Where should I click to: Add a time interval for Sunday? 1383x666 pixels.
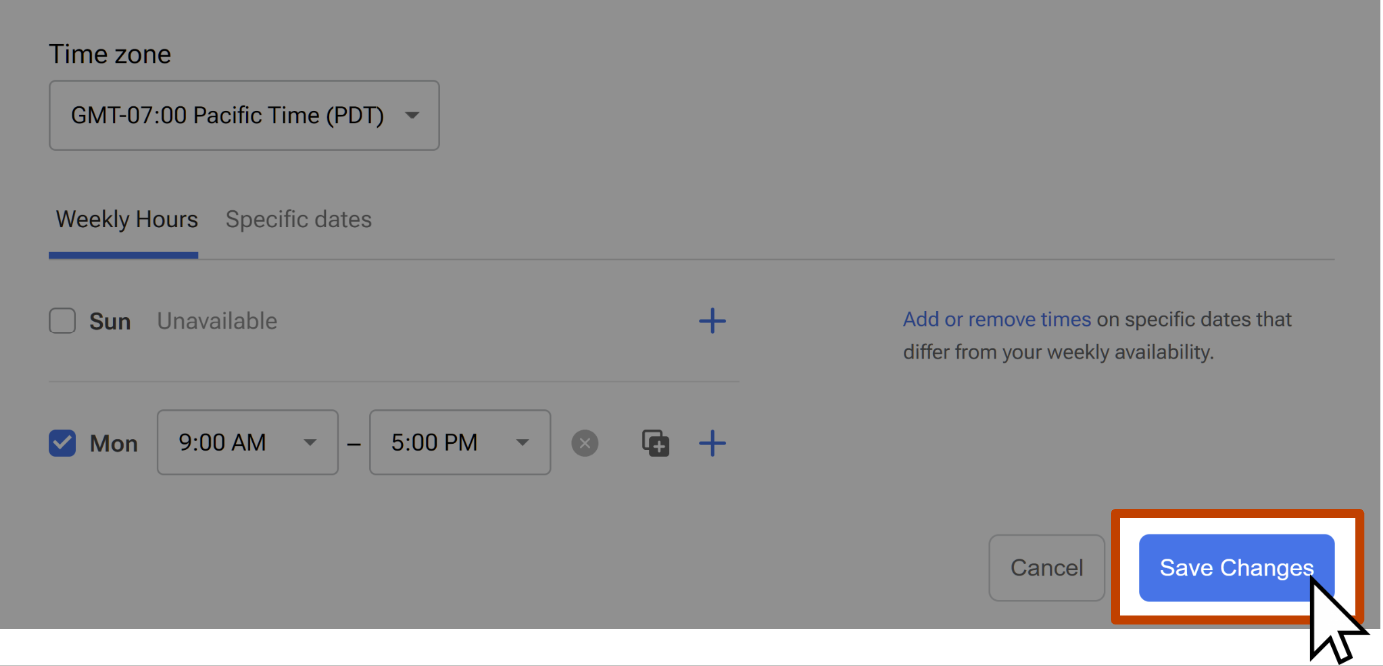712,321
